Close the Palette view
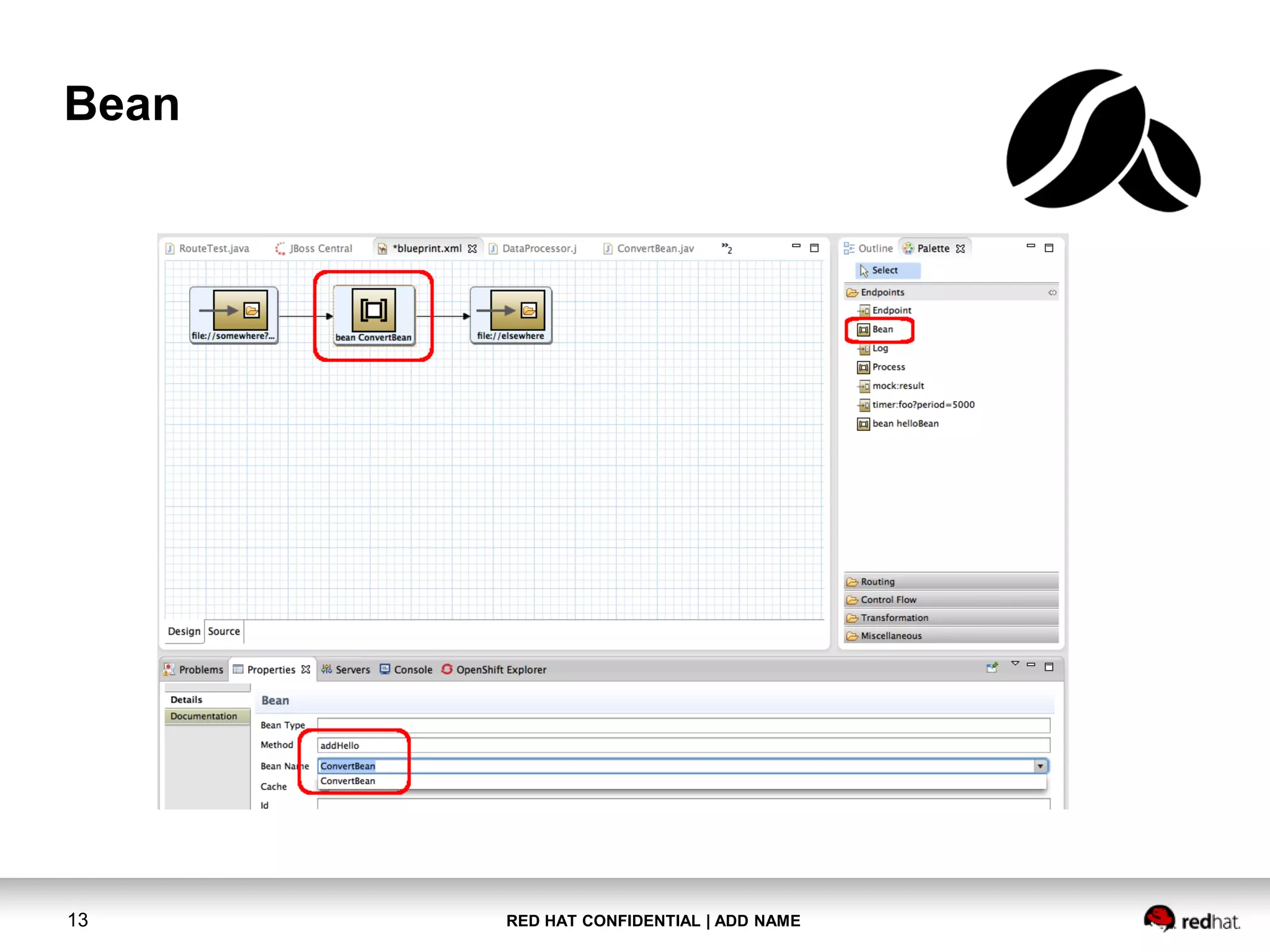 (x=961, y=249)
